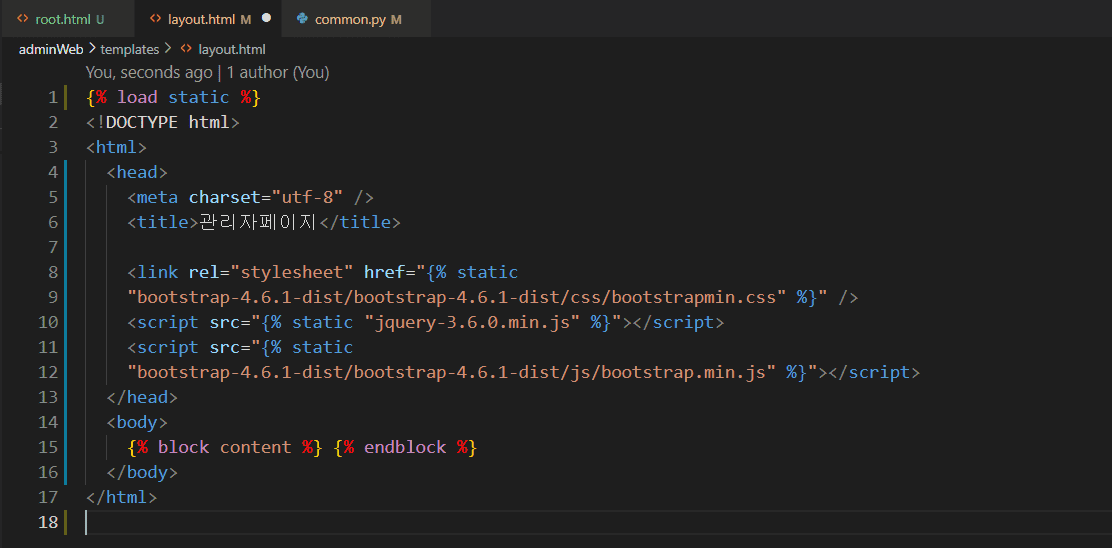The width and height of the screenshot is (1112, 548).
Task: Click line number 1 in the gutter
Action: tap(53, 98)
